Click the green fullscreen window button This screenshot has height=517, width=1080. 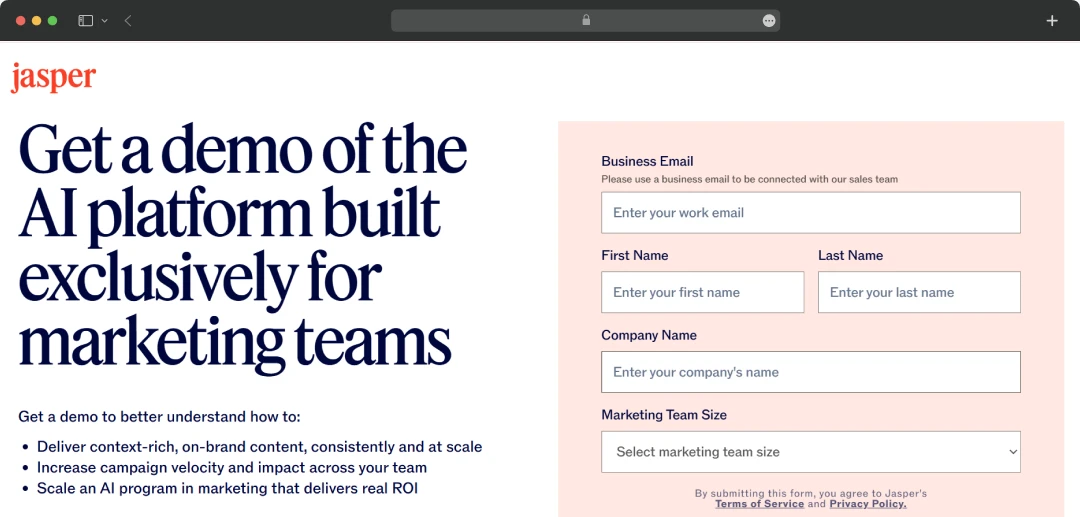click(x=52, y=21)
